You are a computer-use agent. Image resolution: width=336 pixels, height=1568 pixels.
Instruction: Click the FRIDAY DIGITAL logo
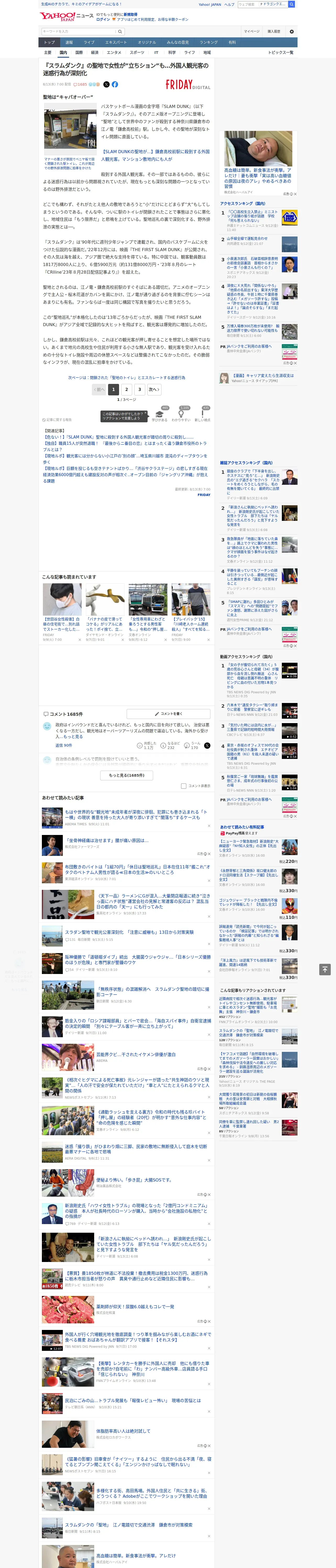[188, 85]
